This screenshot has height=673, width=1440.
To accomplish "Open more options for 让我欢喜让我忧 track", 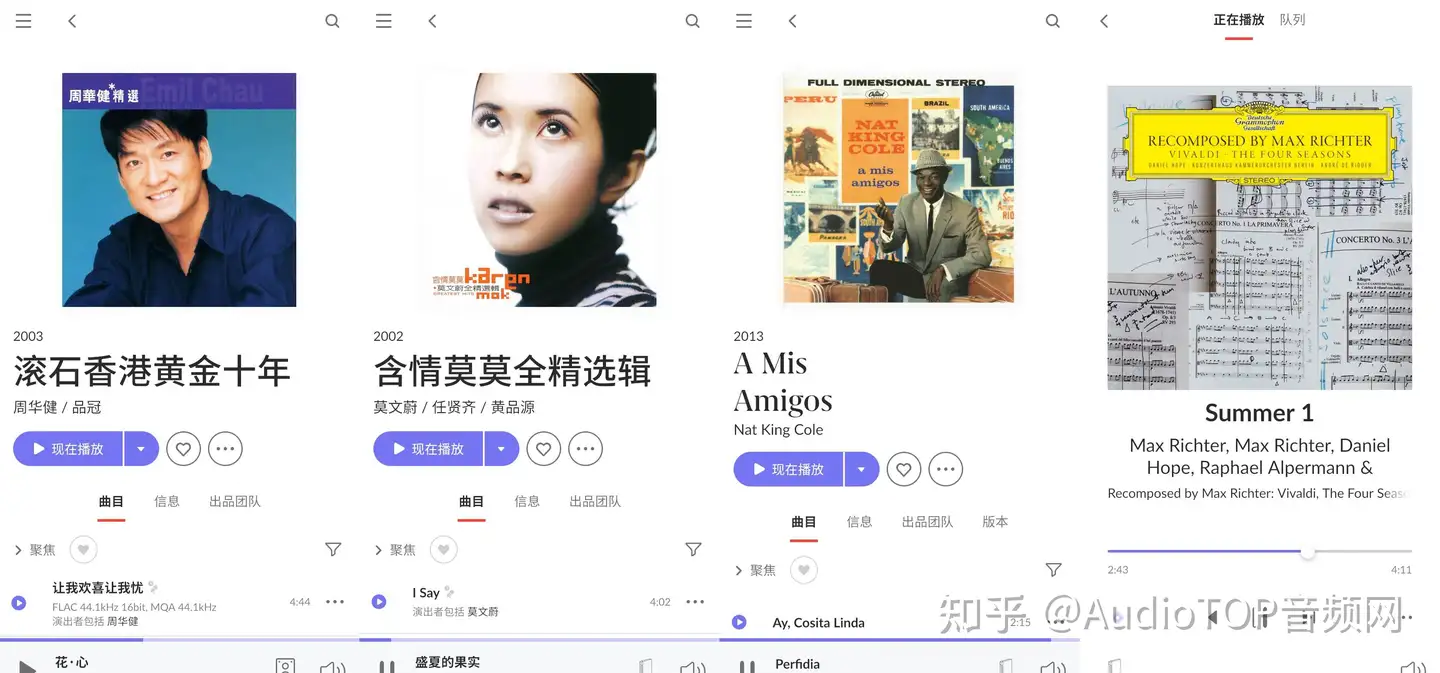I will pos(335,602).
